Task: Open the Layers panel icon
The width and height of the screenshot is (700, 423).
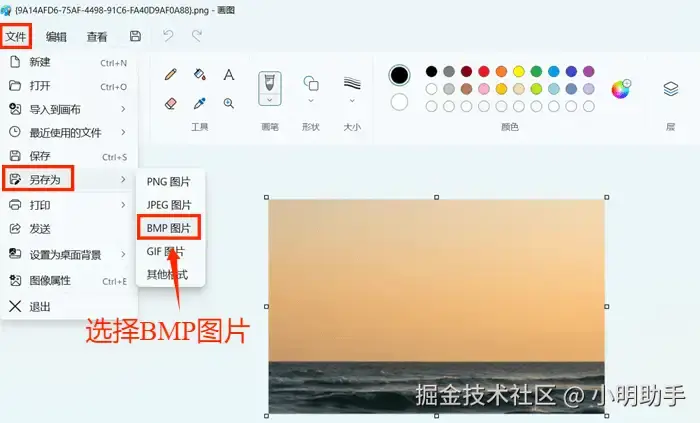Action: point(671,89)
